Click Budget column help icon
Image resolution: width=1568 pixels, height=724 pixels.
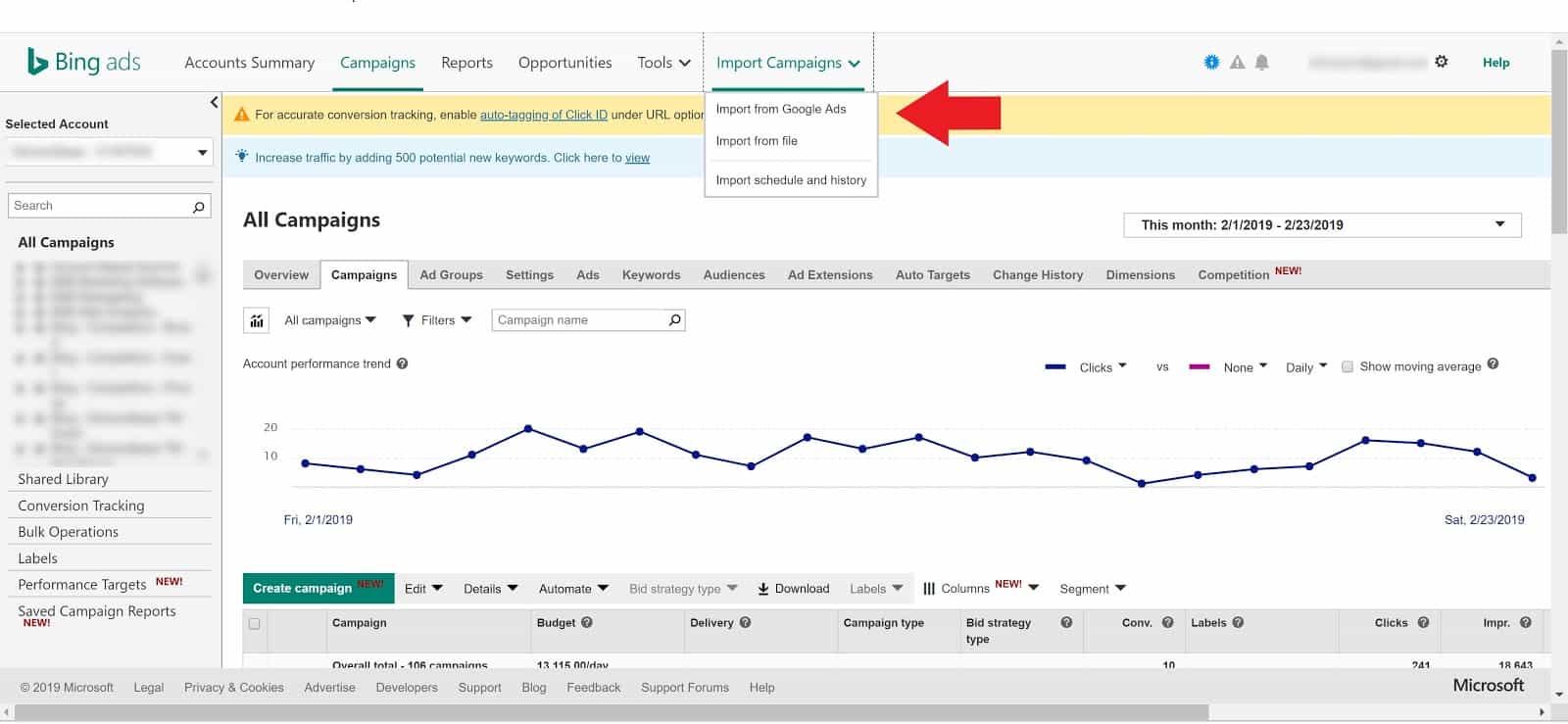click(587, 622)
